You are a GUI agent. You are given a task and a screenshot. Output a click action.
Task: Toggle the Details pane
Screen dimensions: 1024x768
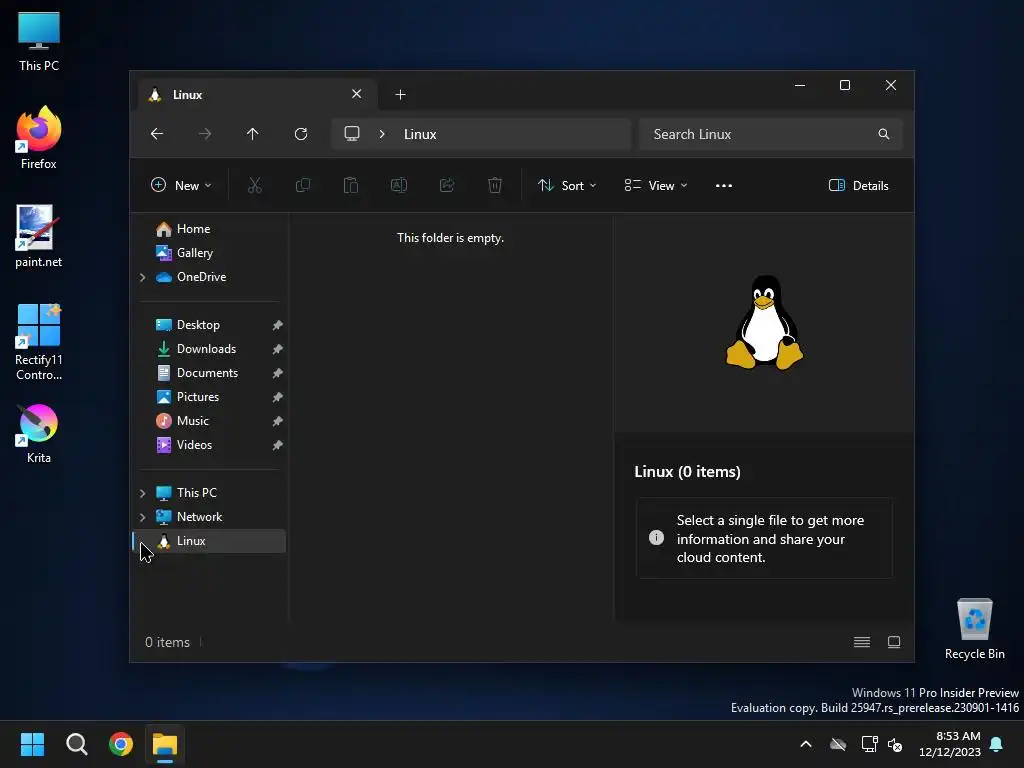coord(858,185)
